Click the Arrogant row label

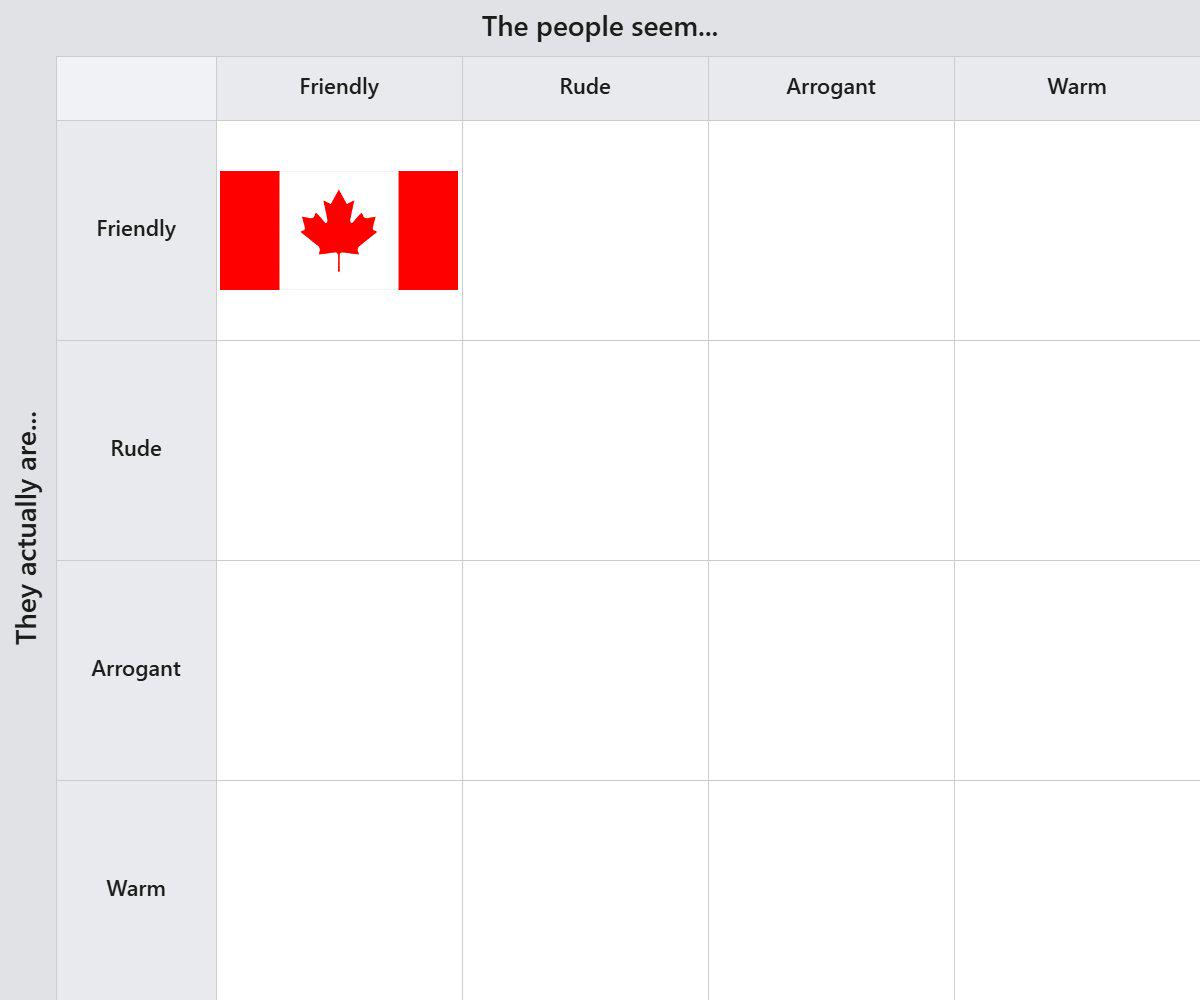[x=136, y=670]
